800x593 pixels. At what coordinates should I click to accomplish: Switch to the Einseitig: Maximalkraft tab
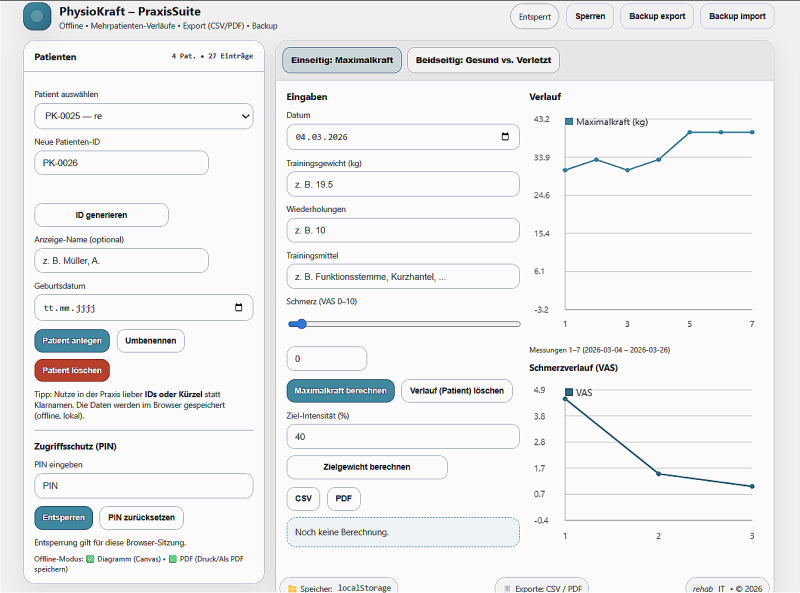pyautogui.click(x=342, y=61)
